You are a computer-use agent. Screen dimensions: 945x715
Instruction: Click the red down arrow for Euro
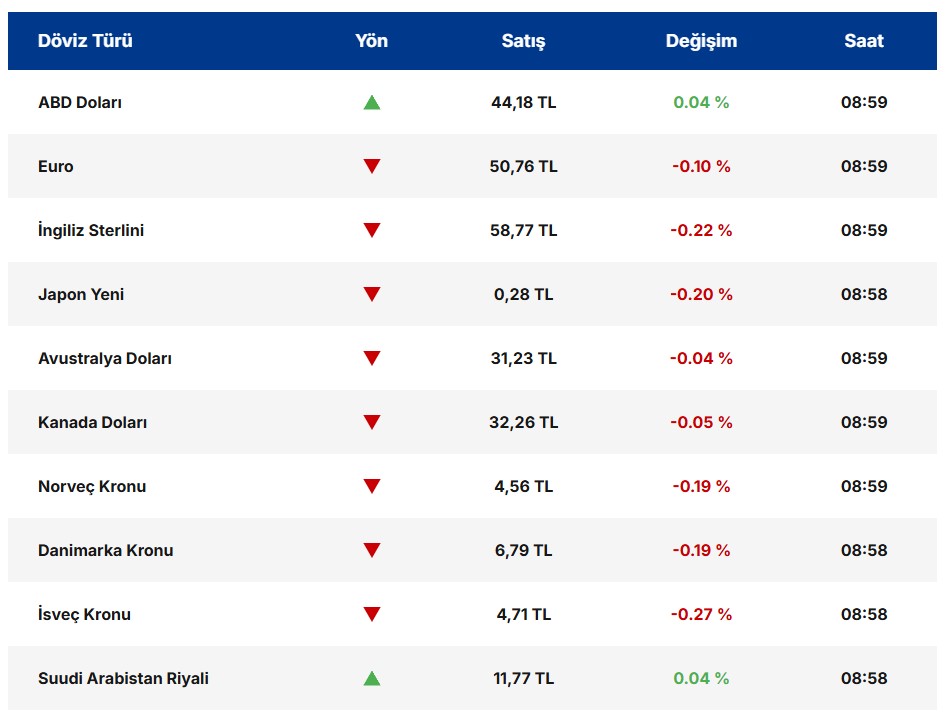tap(372, 166)
